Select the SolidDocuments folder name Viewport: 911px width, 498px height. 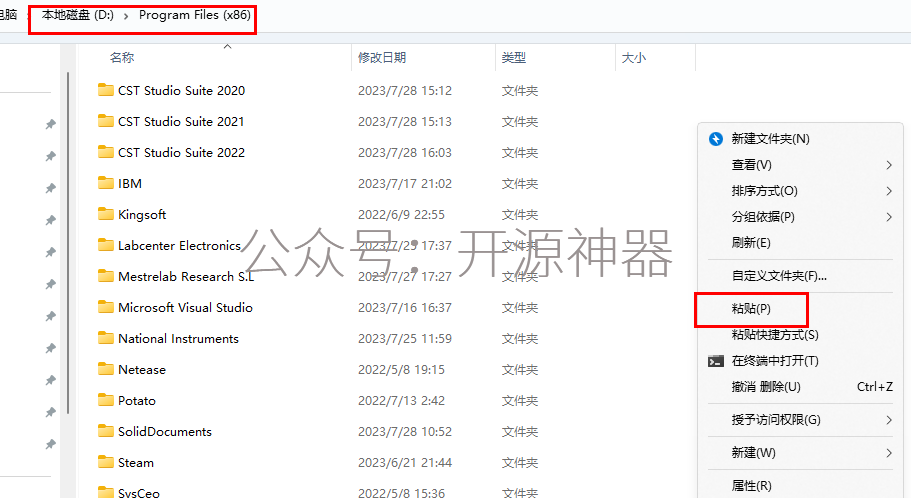[164, 431]
